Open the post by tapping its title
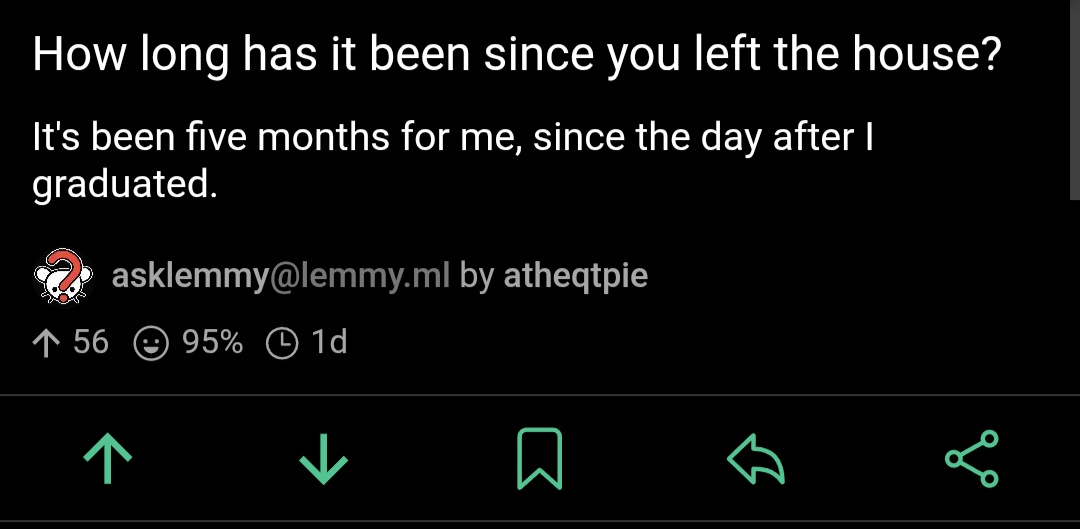 516,56
